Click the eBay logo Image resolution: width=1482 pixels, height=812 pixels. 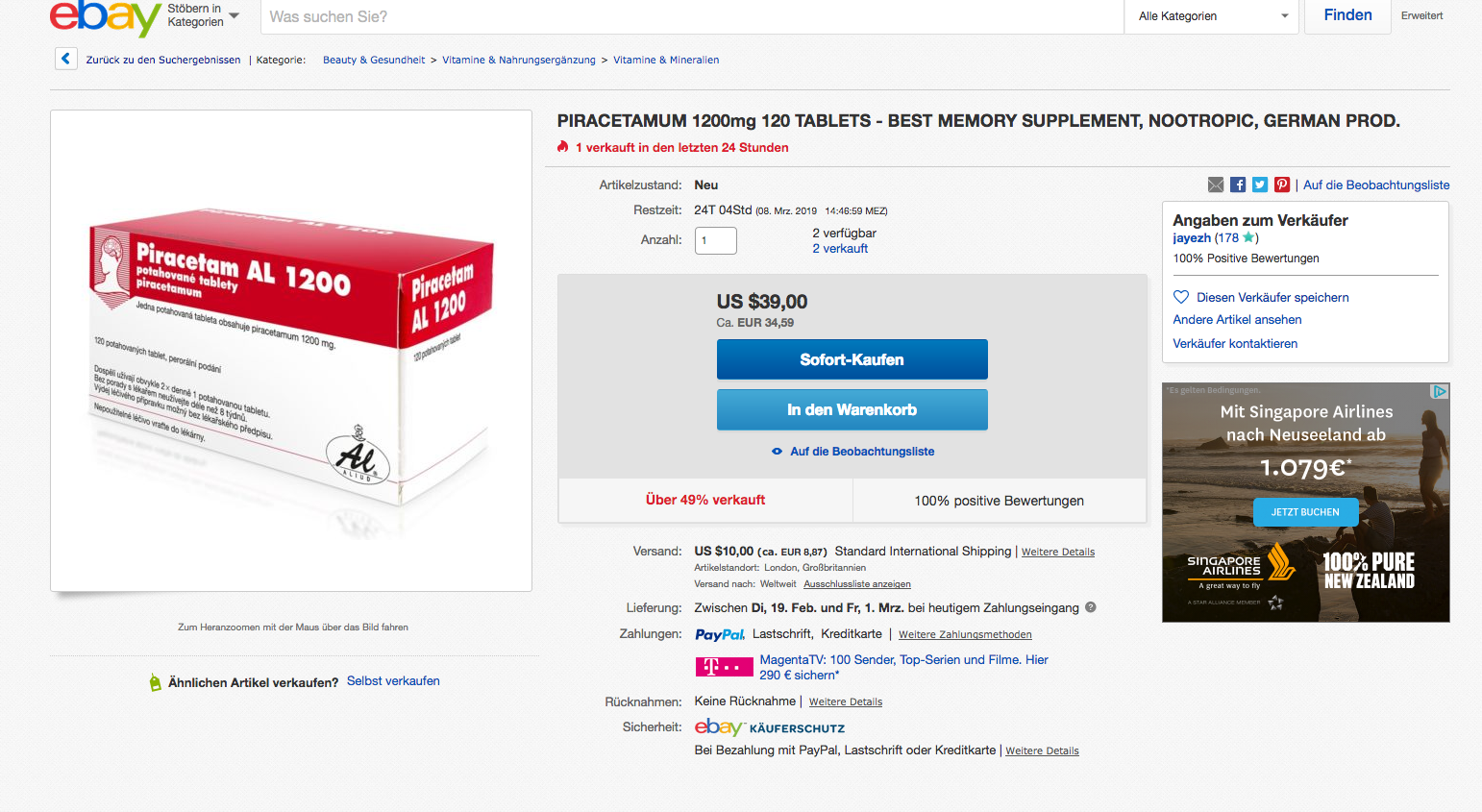click(104, 17)
